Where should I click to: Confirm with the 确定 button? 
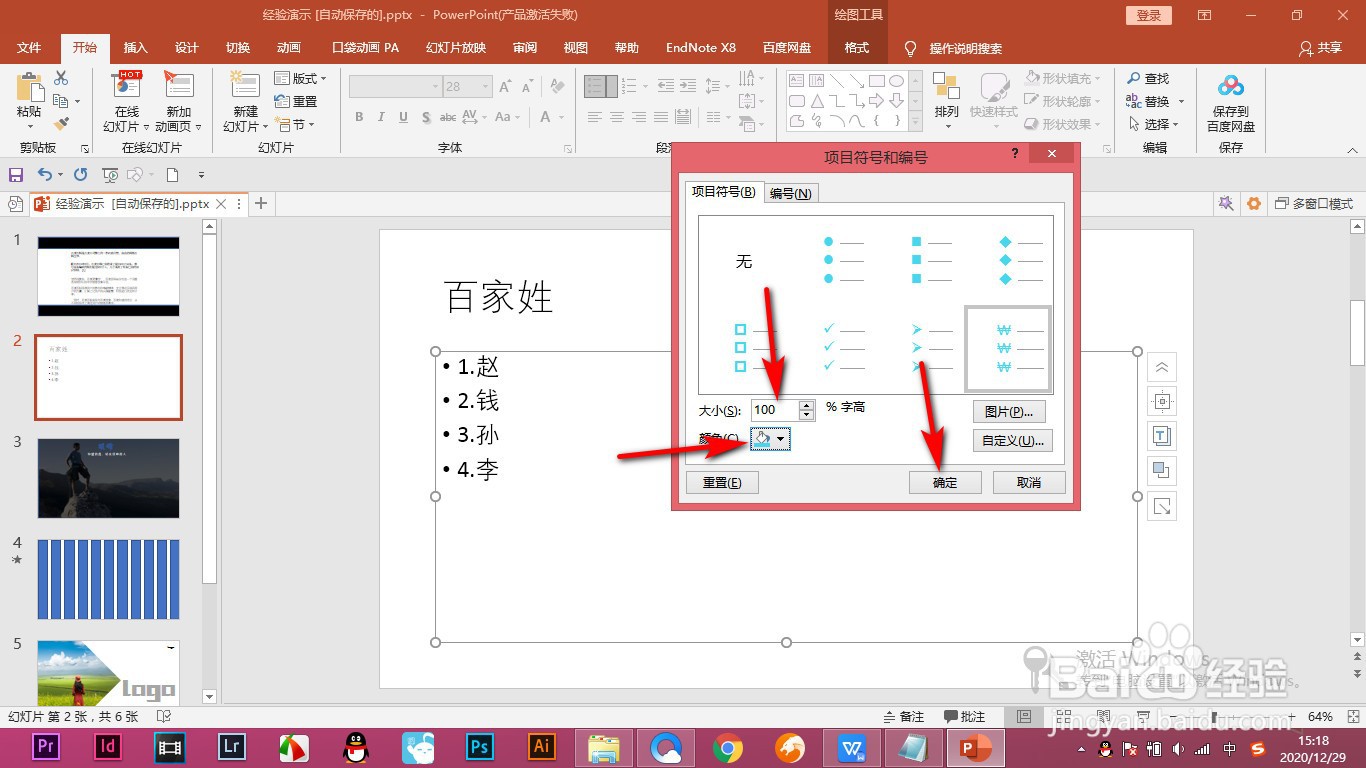(944, 482)
